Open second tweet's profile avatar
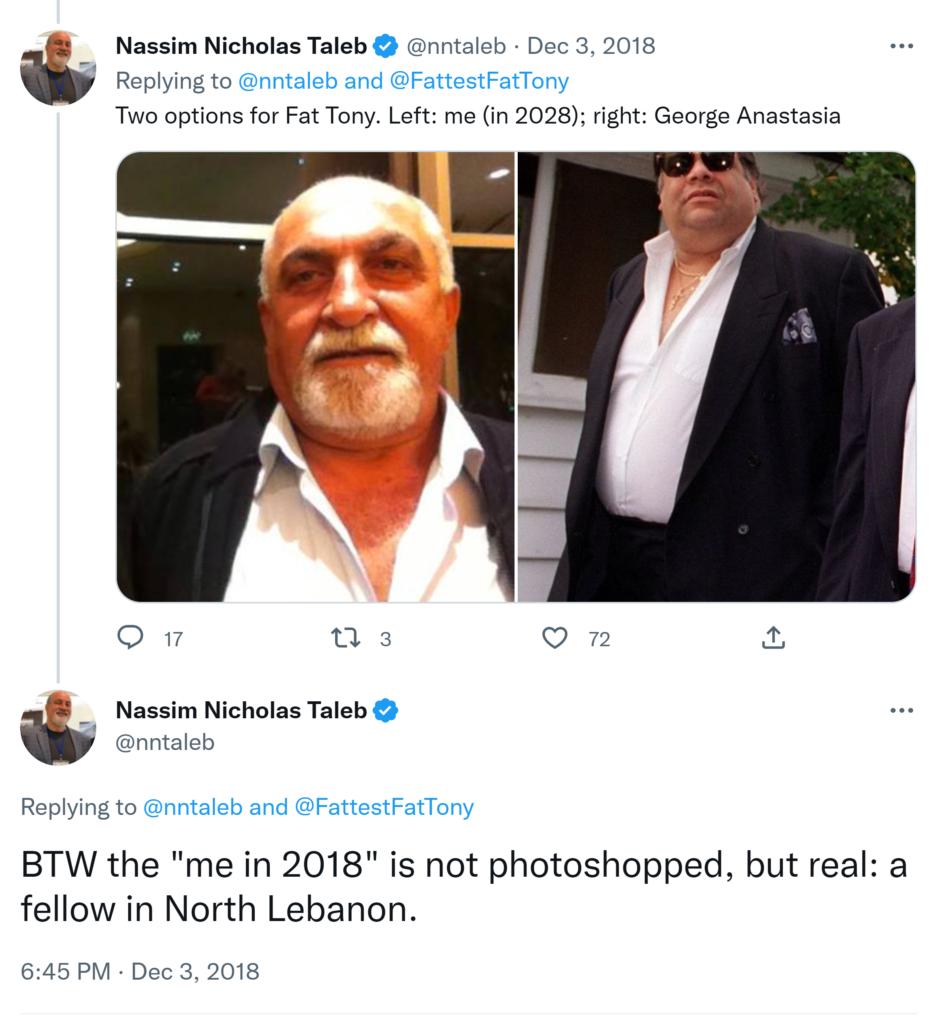932x1024 pixels. [x=58, y=727]
